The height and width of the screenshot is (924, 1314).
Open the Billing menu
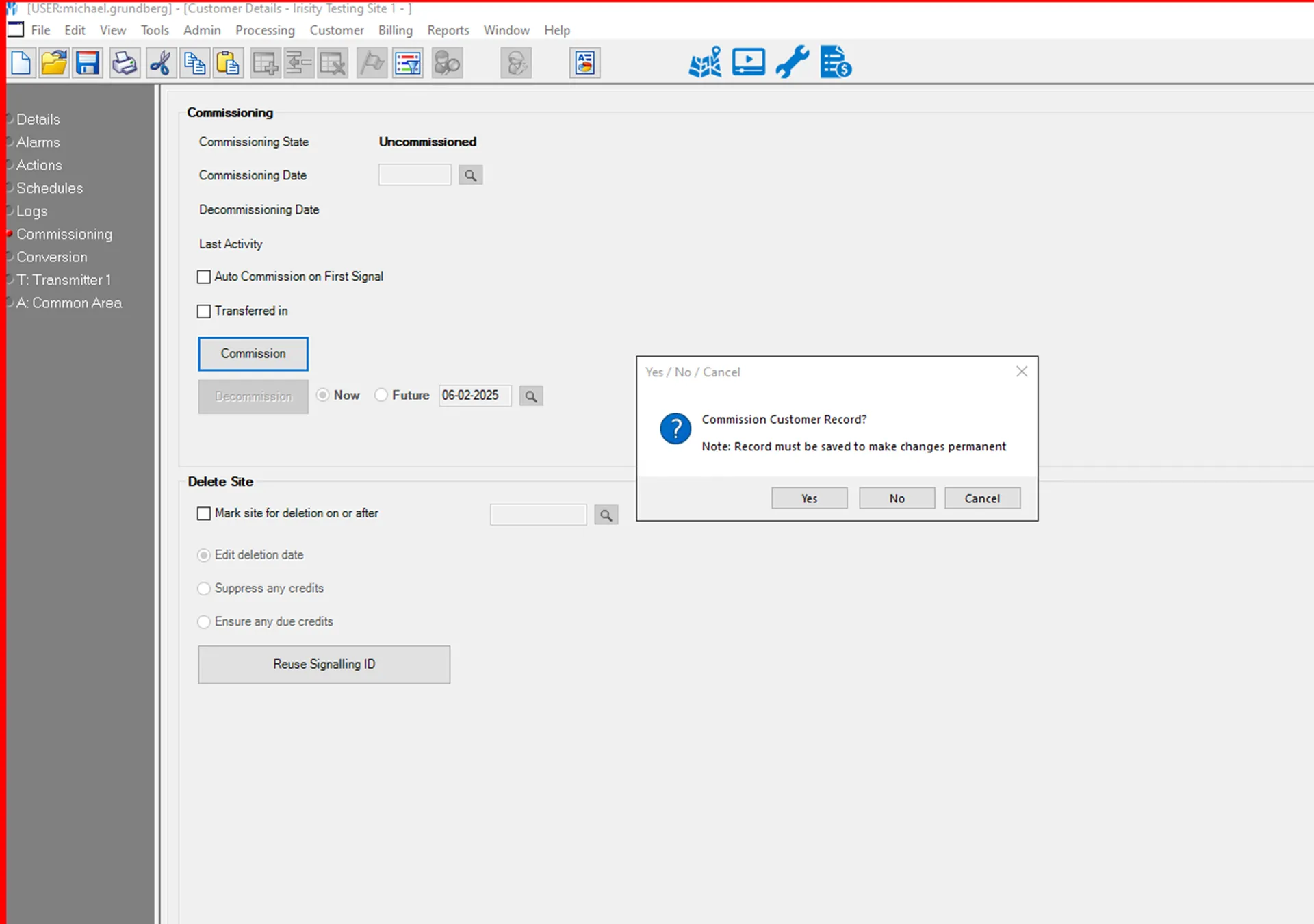tap(396, 30)
